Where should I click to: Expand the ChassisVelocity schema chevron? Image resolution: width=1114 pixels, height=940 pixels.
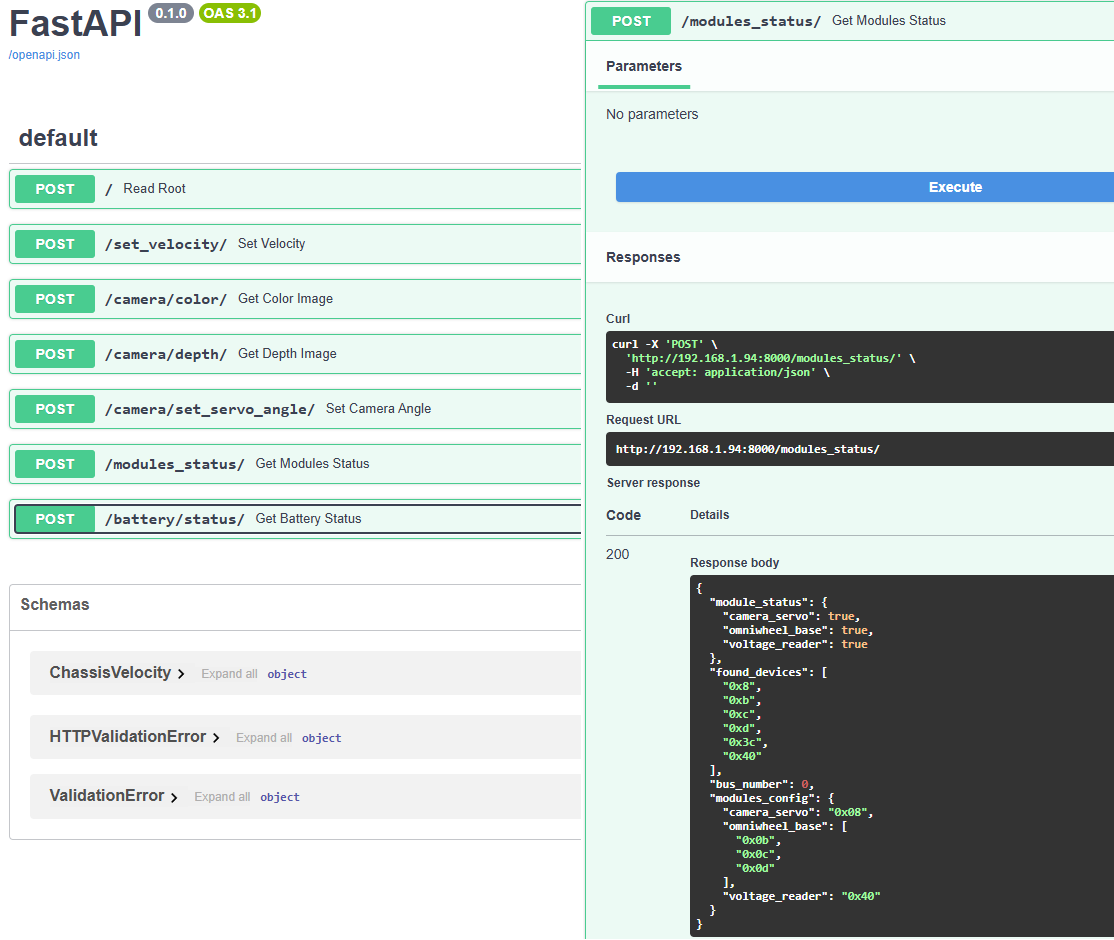(x=181, y=674)
